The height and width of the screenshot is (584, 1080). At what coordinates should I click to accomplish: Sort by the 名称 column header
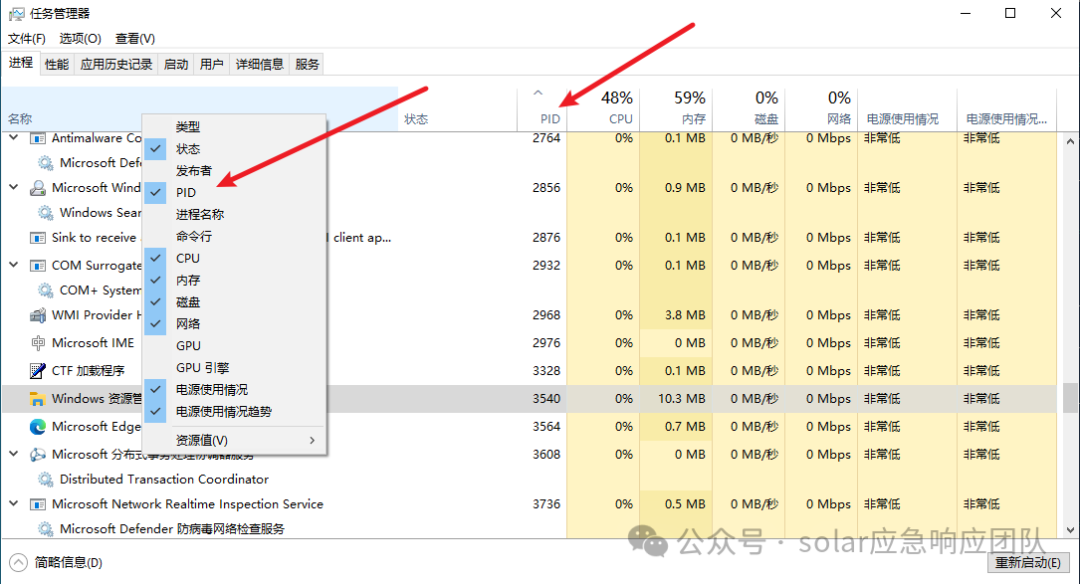200,109
